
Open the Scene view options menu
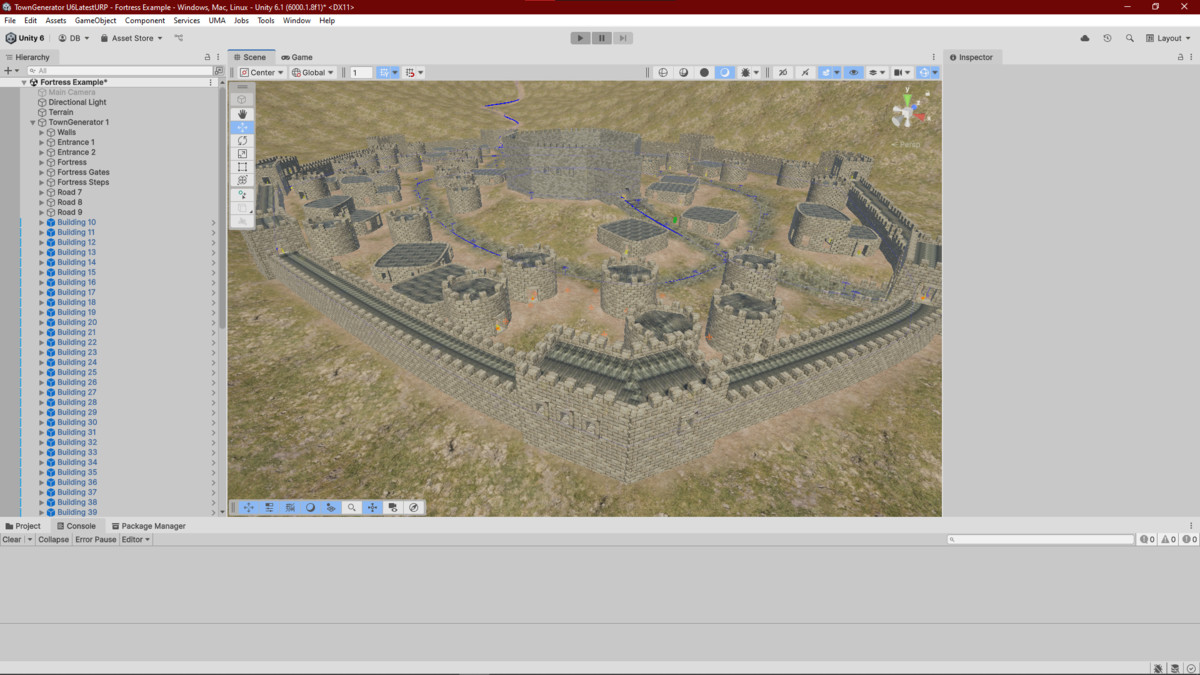tap(934, 57)
